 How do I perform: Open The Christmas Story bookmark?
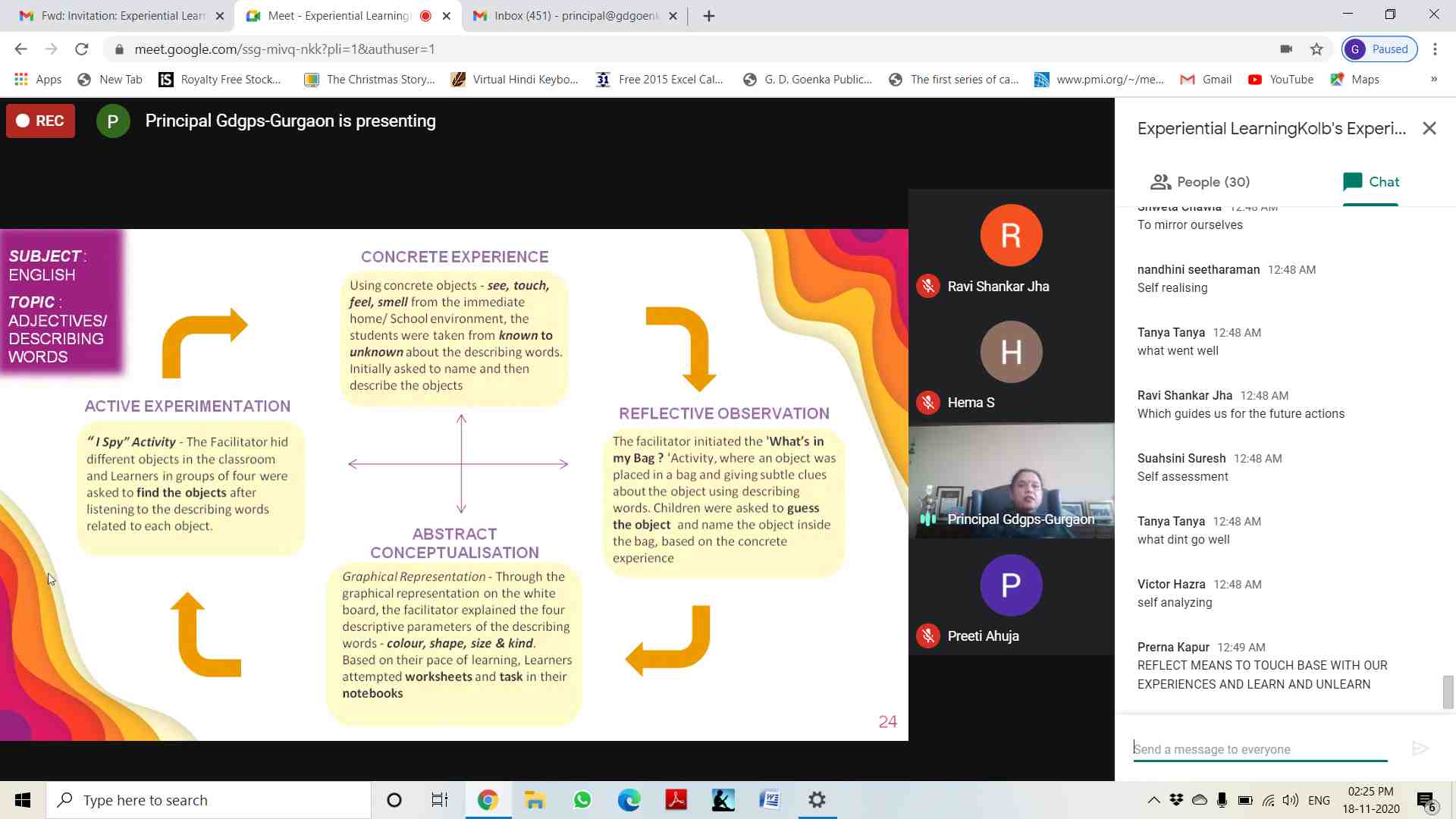pos(369,80)
